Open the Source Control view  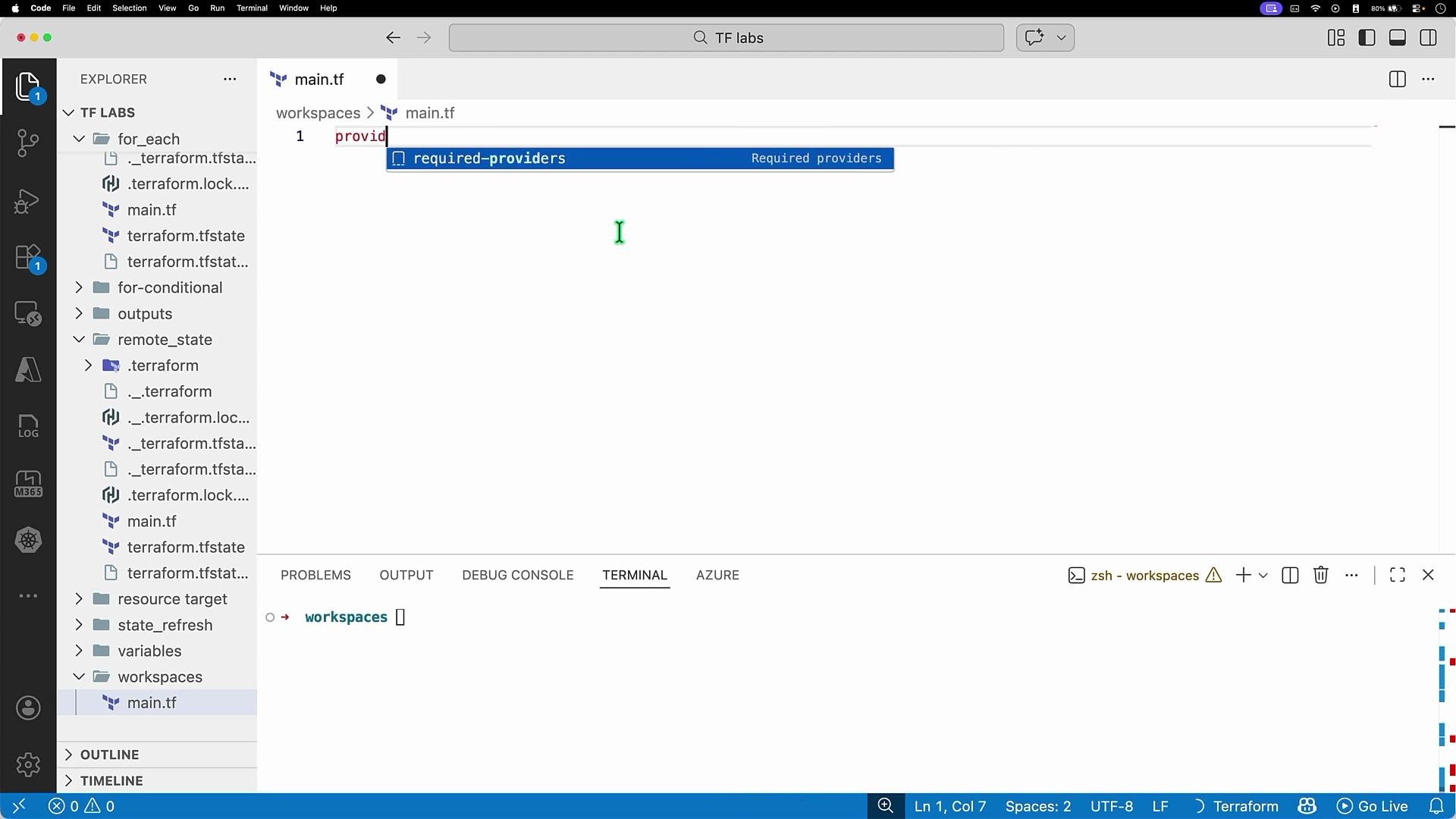click(28, 143)
